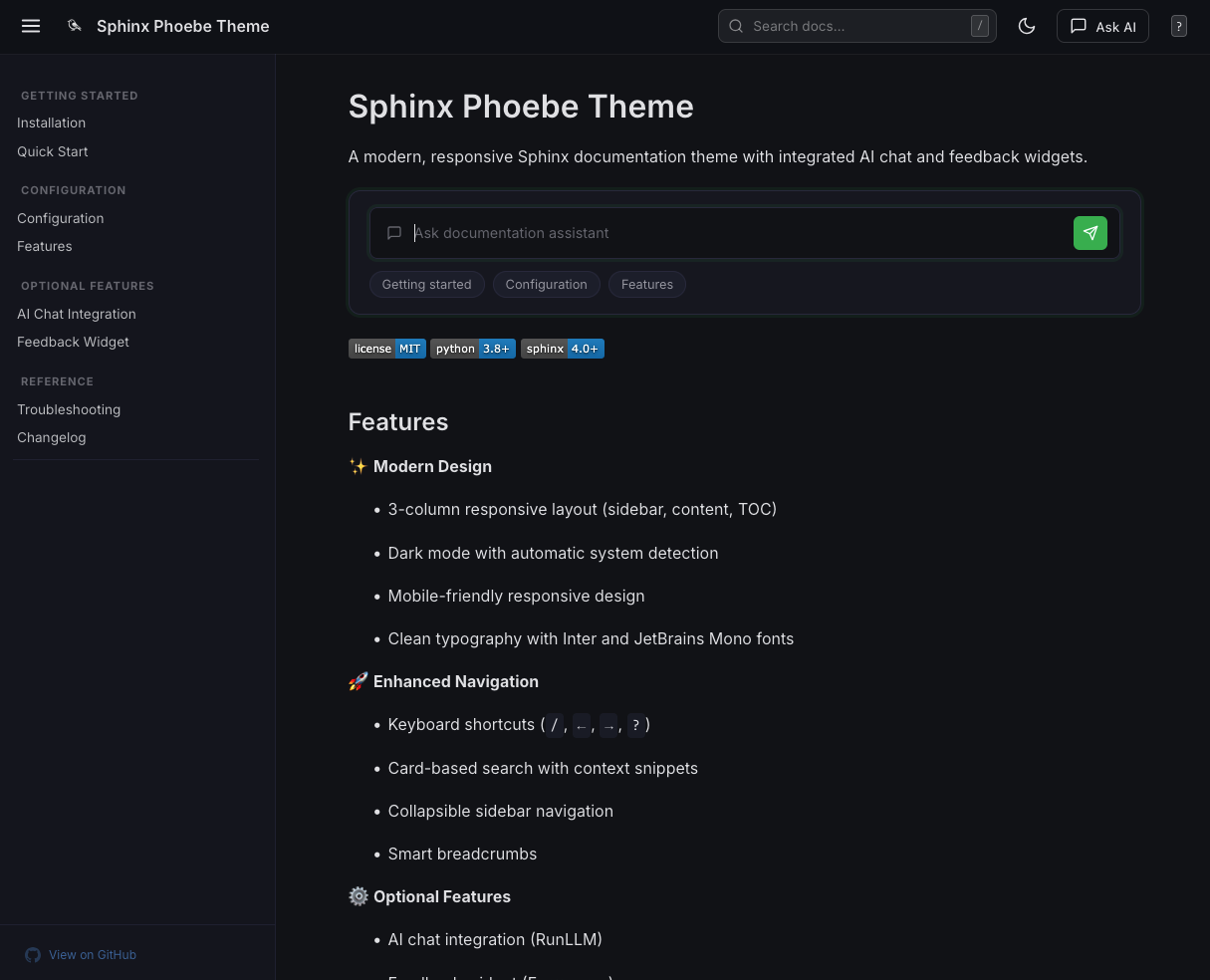Send the question with green arrow button

pos(1090,233)
